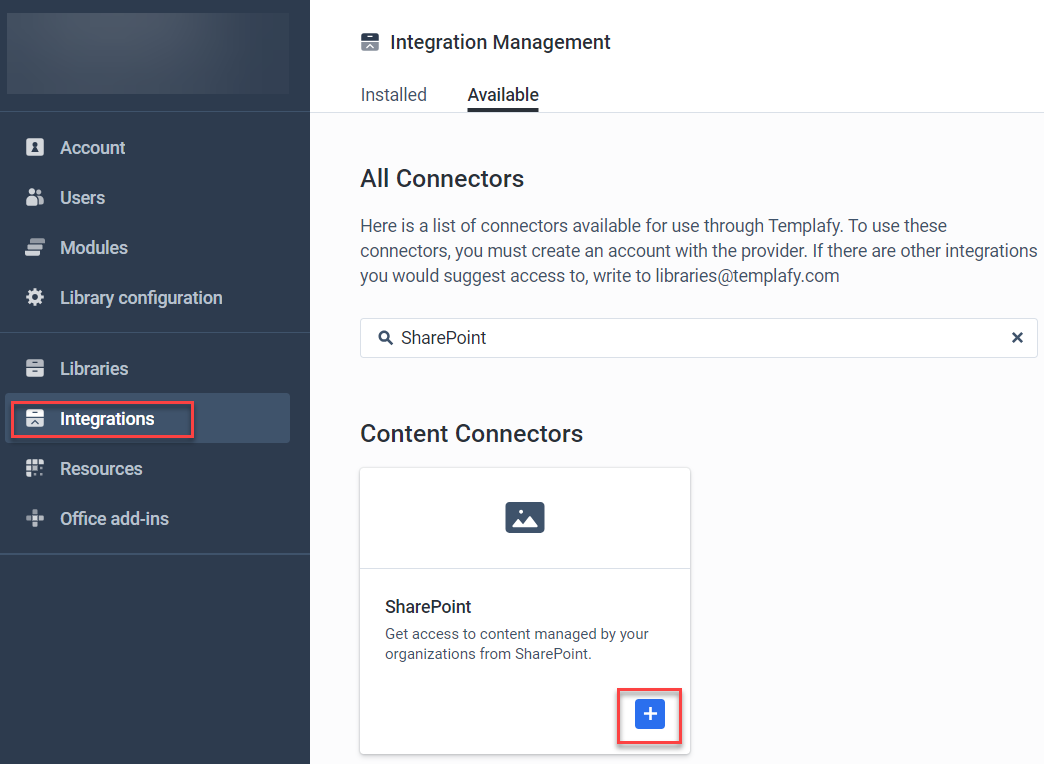Click into the connector search field

pyautogui.click(x=698, y=338)
